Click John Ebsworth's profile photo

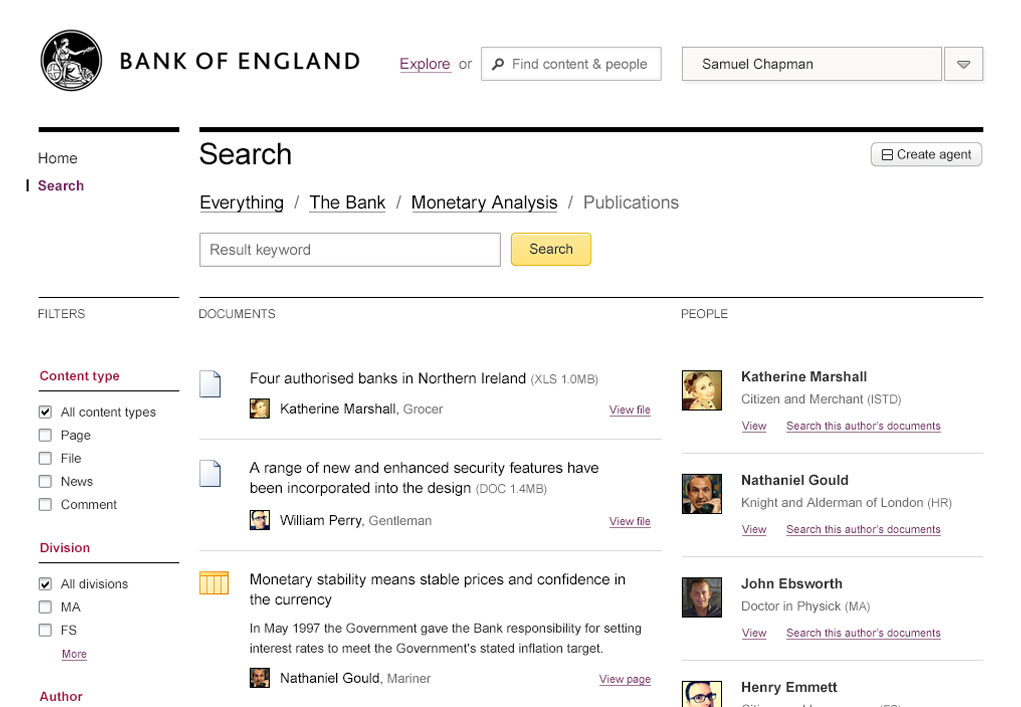[x=702, y=597]
